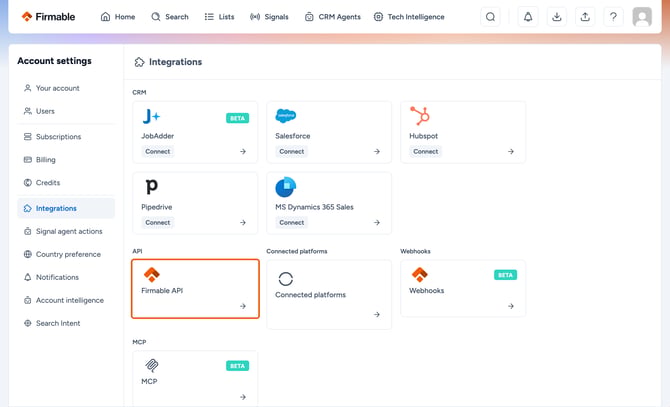Click the JobAdder logo icon

[151, 116]
